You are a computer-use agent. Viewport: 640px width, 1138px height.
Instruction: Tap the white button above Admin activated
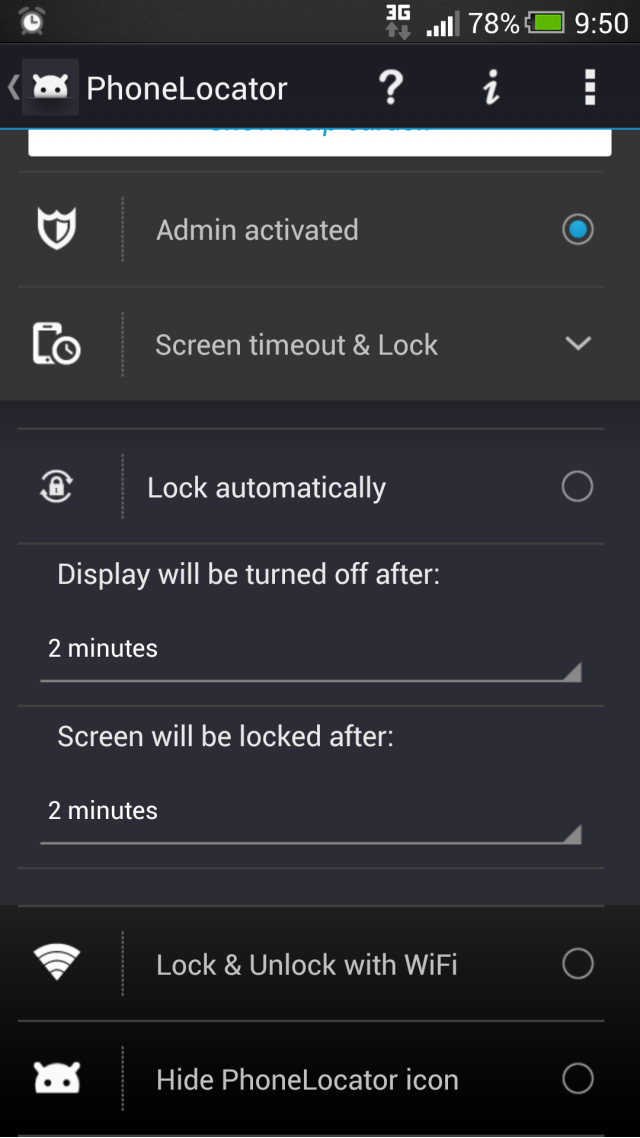tap(319, 142)
